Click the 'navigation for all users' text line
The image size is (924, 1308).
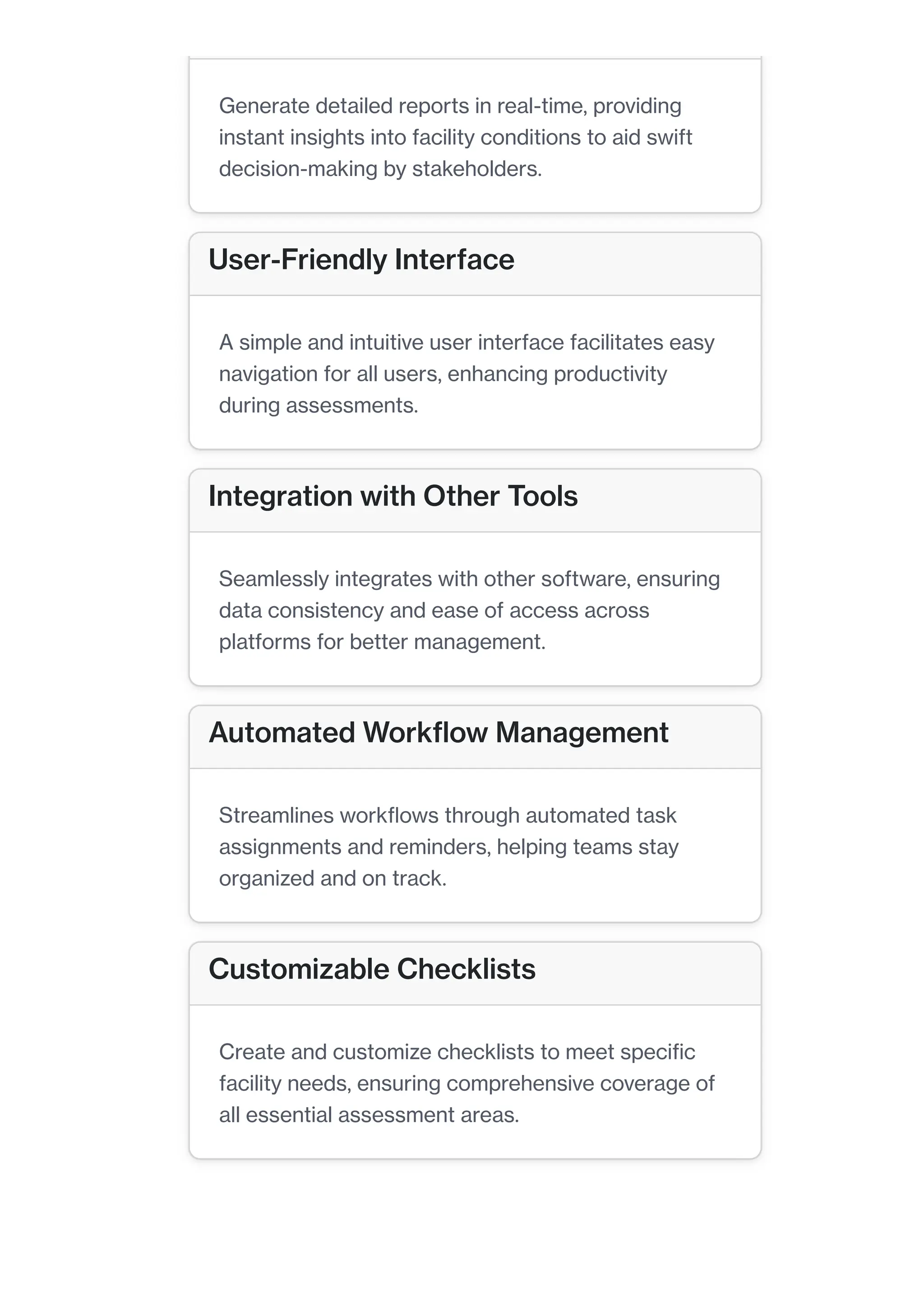coord(443,374)
